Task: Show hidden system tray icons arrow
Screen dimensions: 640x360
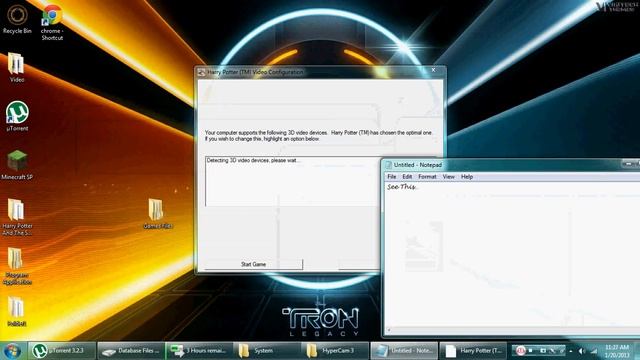Action: point(571,351)
